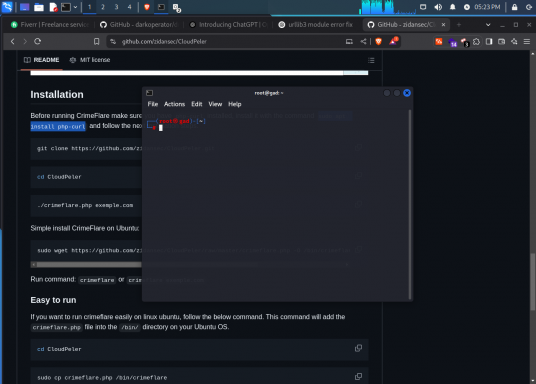
Task: Click the share icon in address bar
Action: pos(363,41)
